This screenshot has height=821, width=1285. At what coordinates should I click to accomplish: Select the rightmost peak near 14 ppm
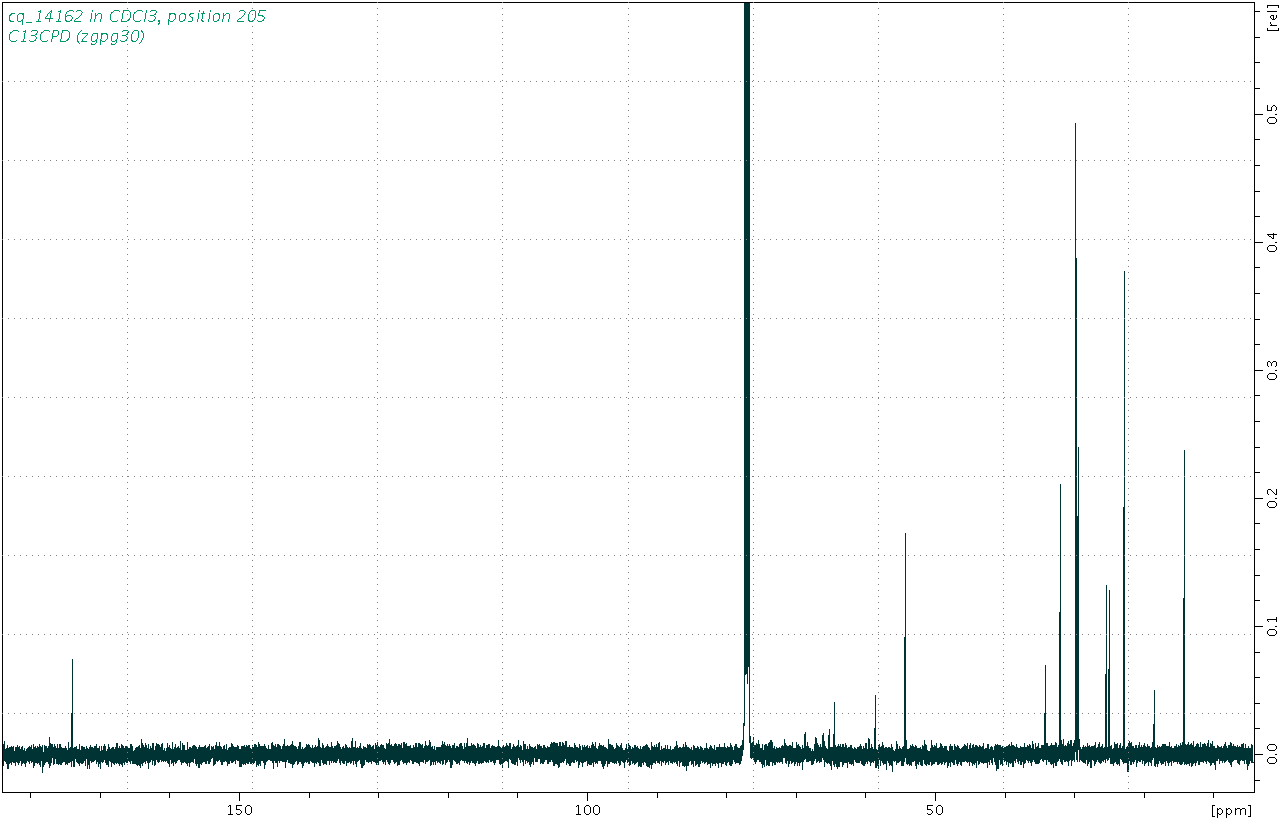[1184, 600]
